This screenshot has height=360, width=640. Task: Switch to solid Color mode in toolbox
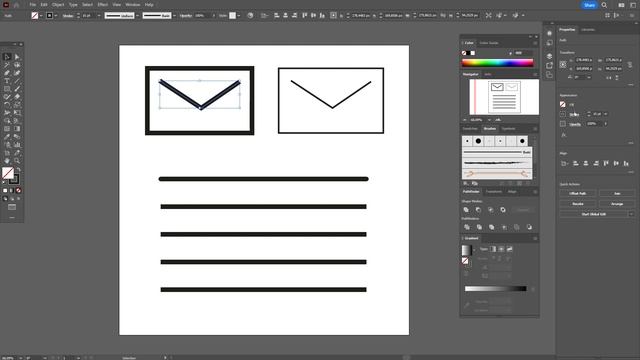click(x=5, y=191)
